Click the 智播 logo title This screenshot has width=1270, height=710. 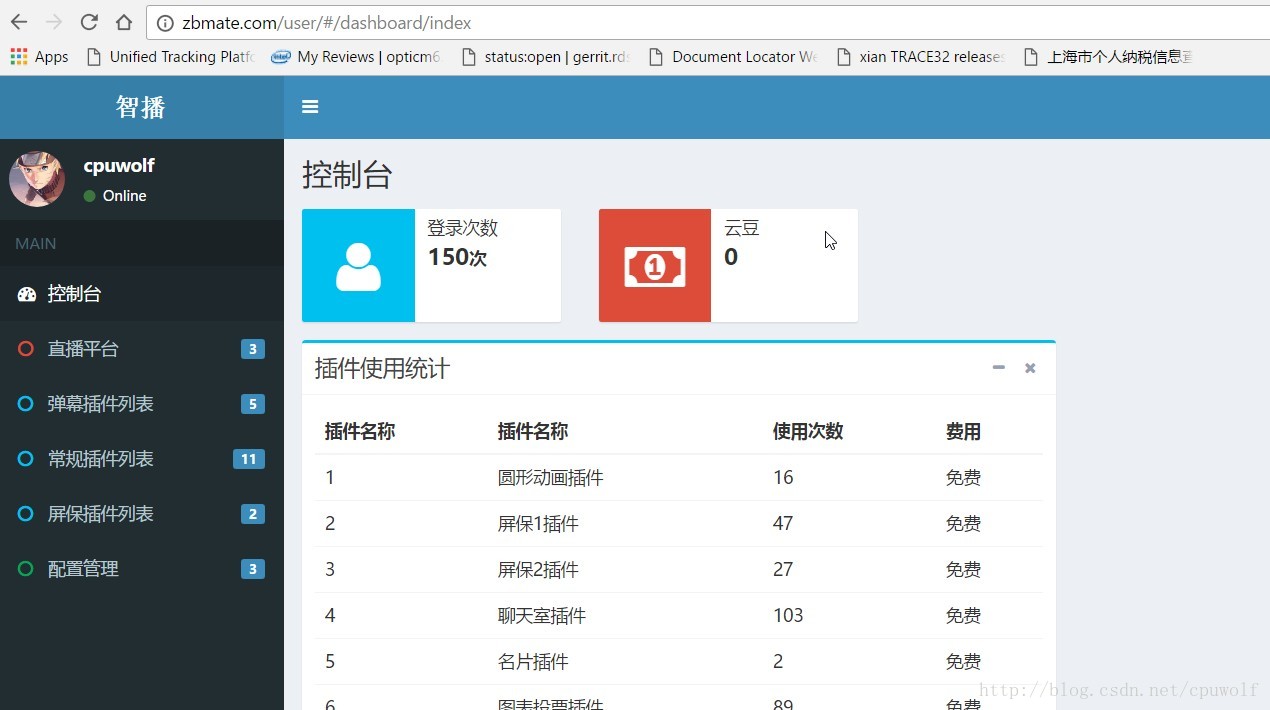[141, 107]
